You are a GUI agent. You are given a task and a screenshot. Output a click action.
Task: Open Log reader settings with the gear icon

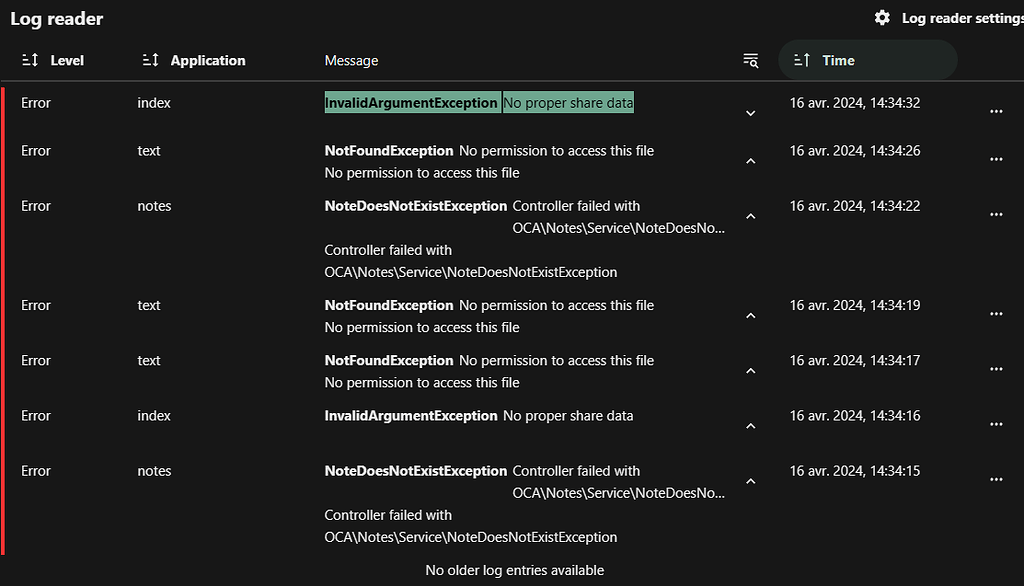883,18
